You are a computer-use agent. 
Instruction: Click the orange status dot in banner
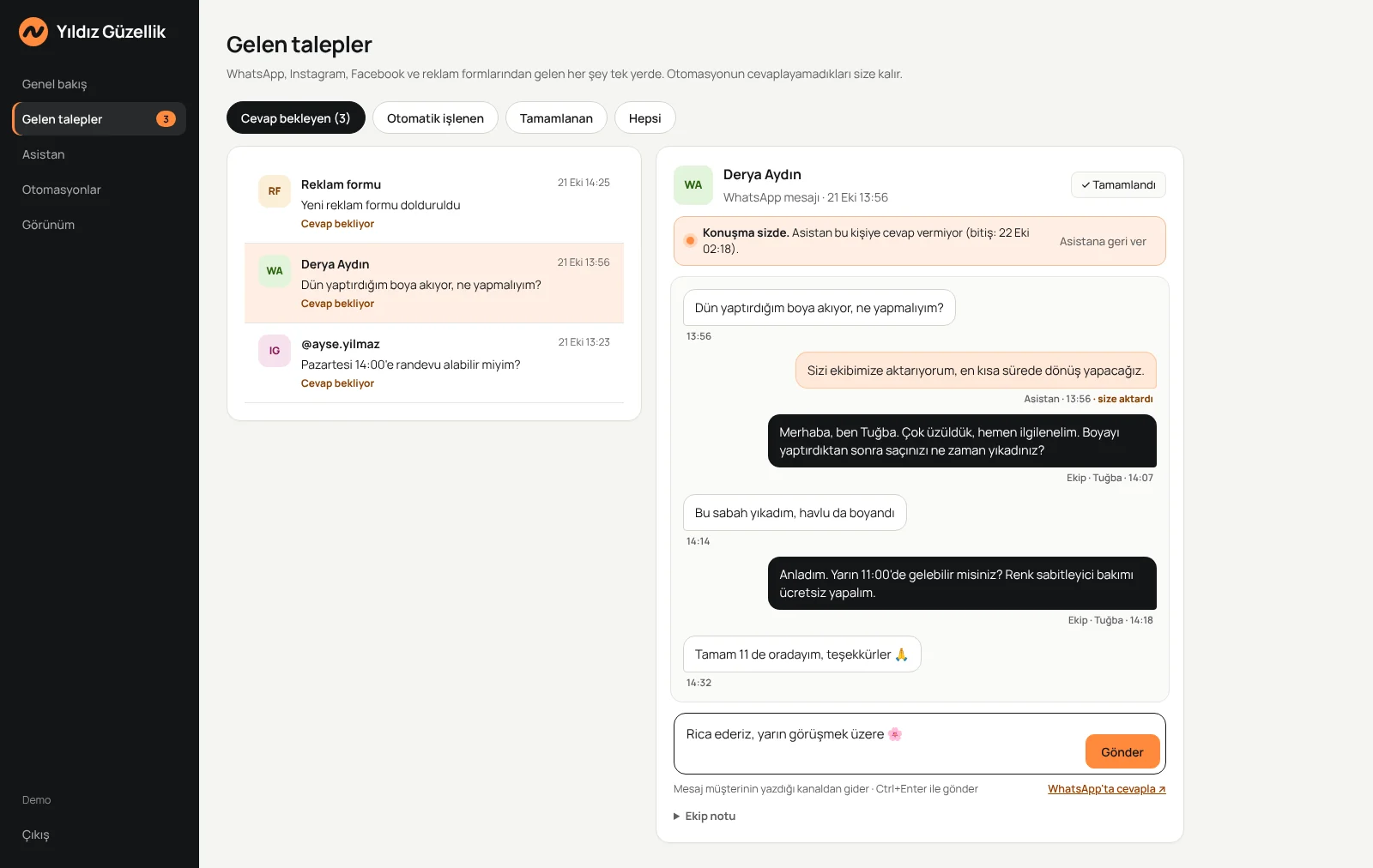(690, 241)
